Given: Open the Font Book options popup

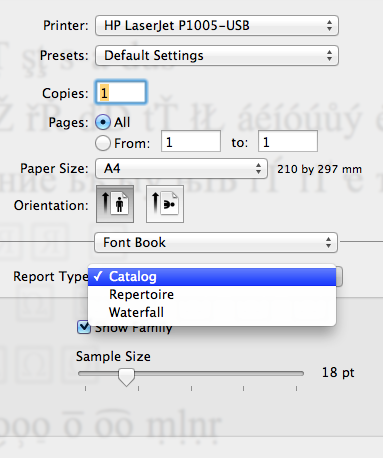Looking at the screenshot, I should pos(216,242).
